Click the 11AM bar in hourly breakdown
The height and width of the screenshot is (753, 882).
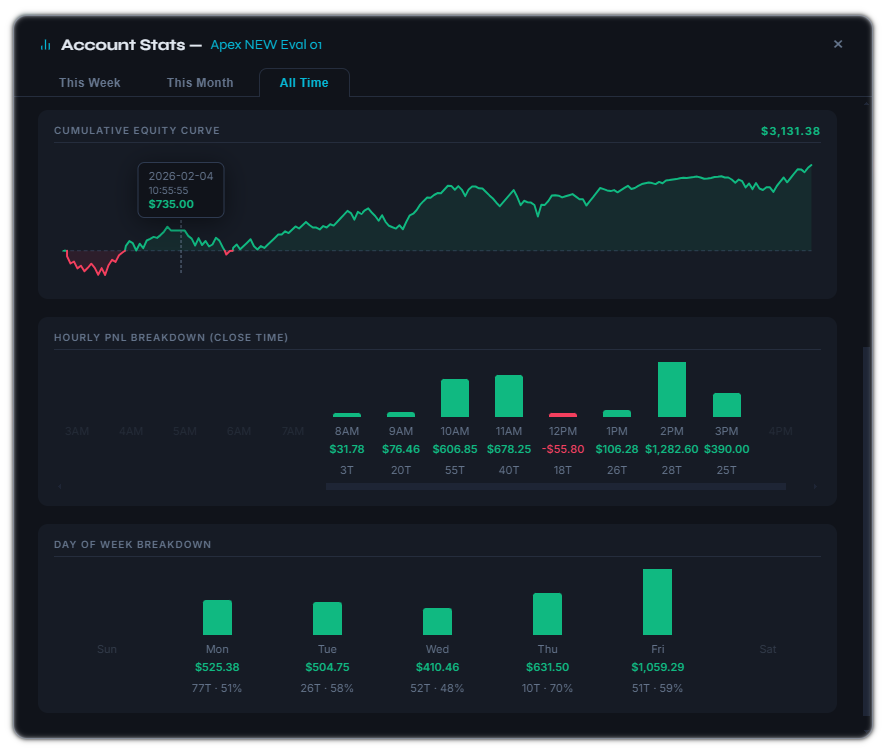[x=508, y=396]
